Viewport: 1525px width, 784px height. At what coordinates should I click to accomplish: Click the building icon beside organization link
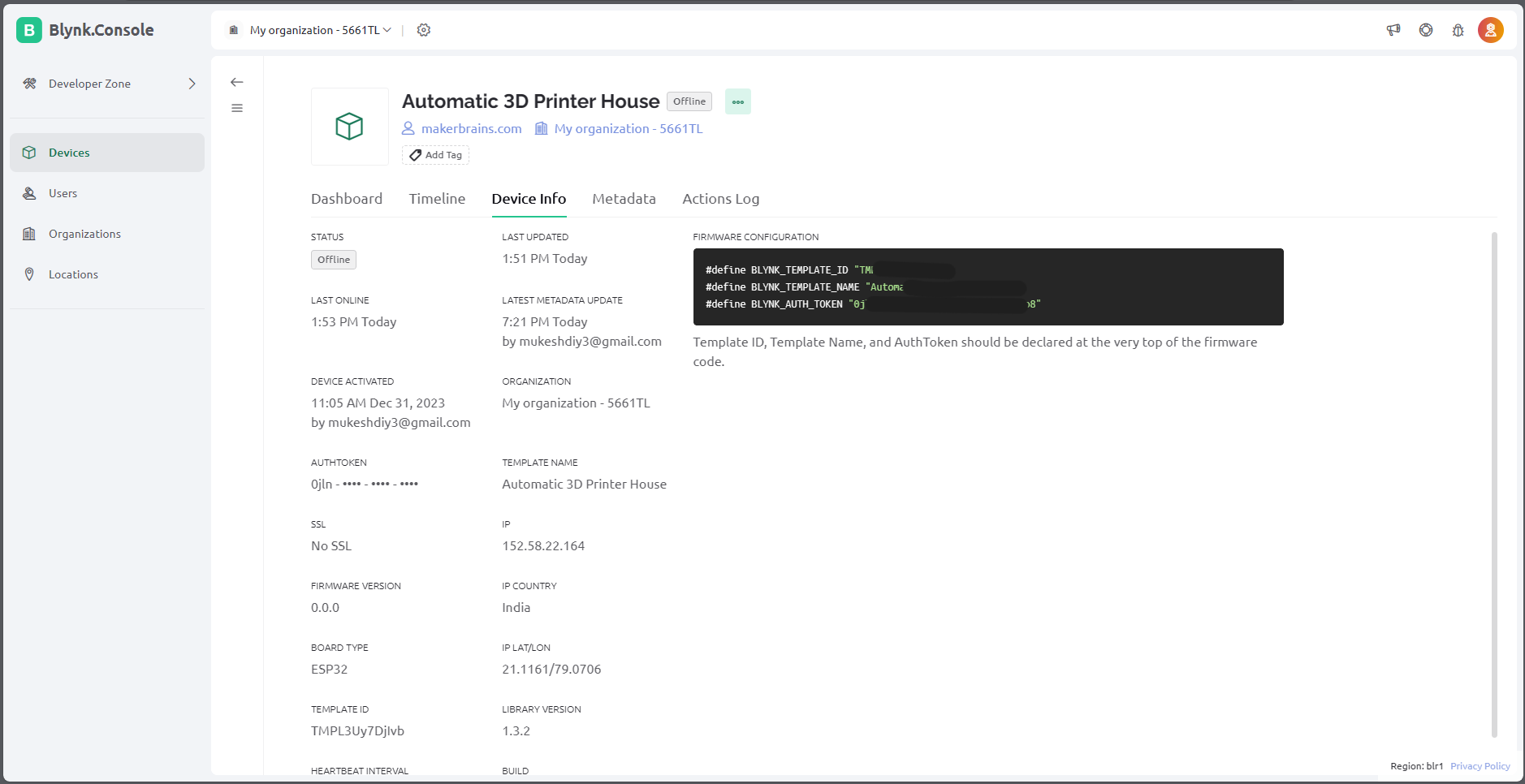pyautogui.click(x=541, y=128)
